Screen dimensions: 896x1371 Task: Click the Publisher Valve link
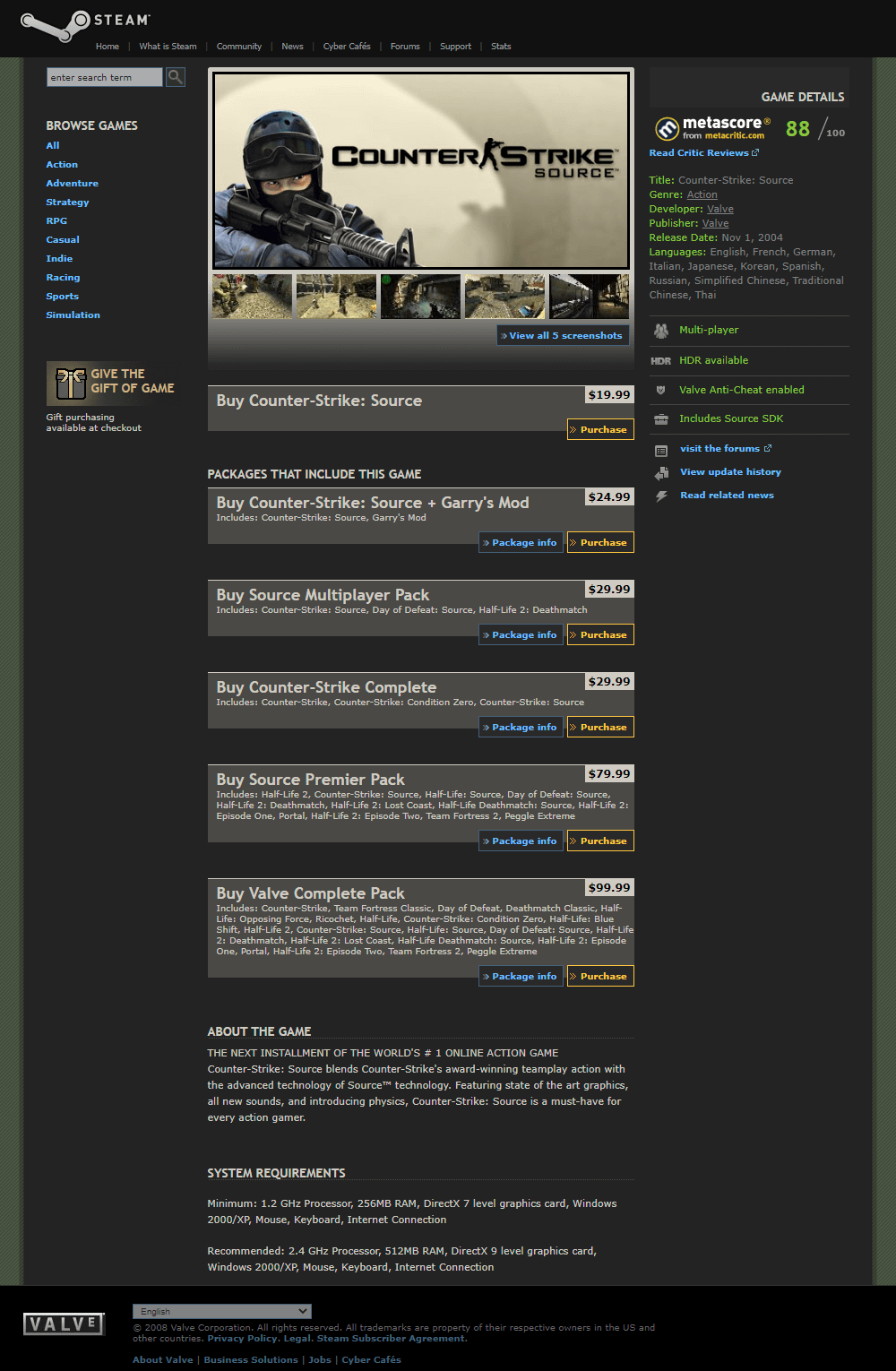(x=715, y=223)
